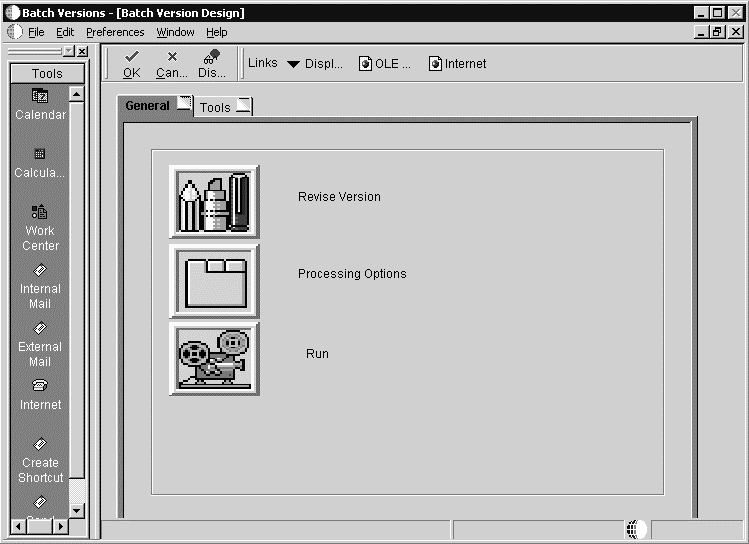Click Create Shortcut in the sidebar

pos(40,460)
